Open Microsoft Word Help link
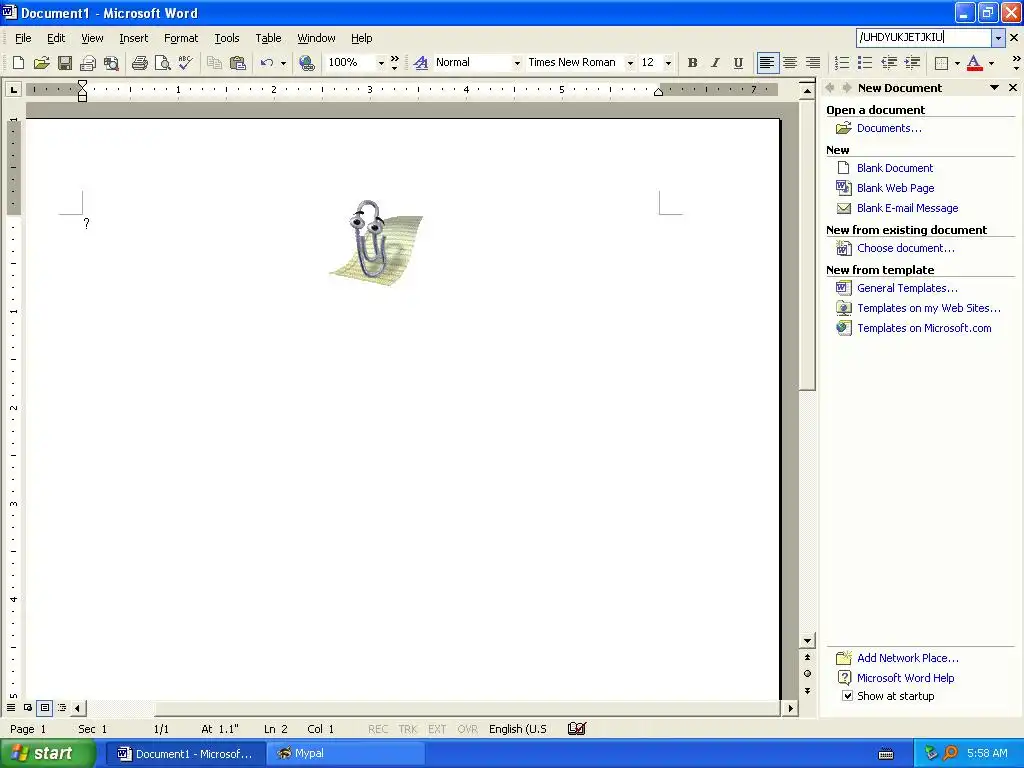1024x768 pixels. [x=905, y=678]
